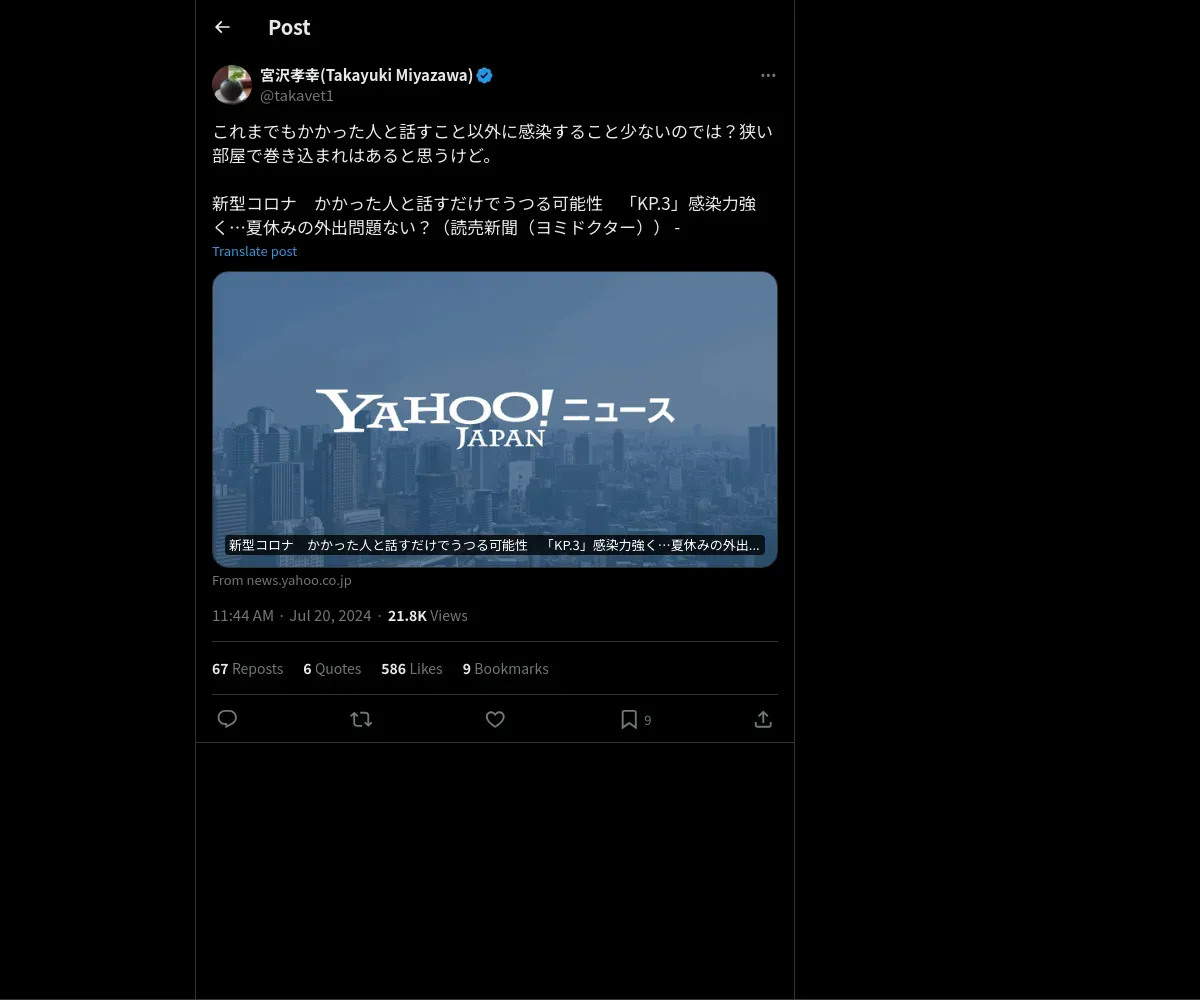Repost using the retweet arrows icon

coord(361,719)
